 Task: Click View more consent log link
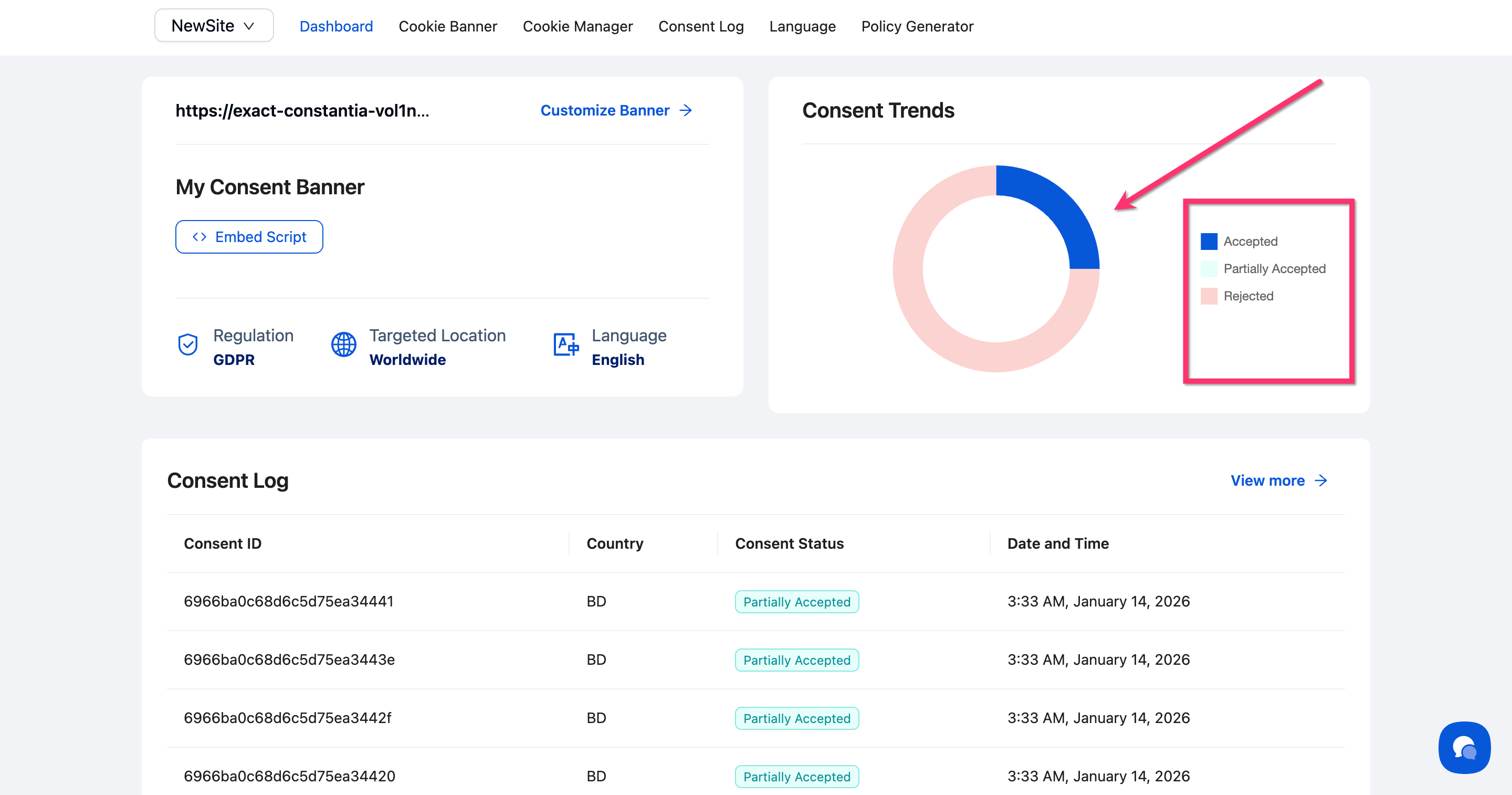tap(1267, 480)
